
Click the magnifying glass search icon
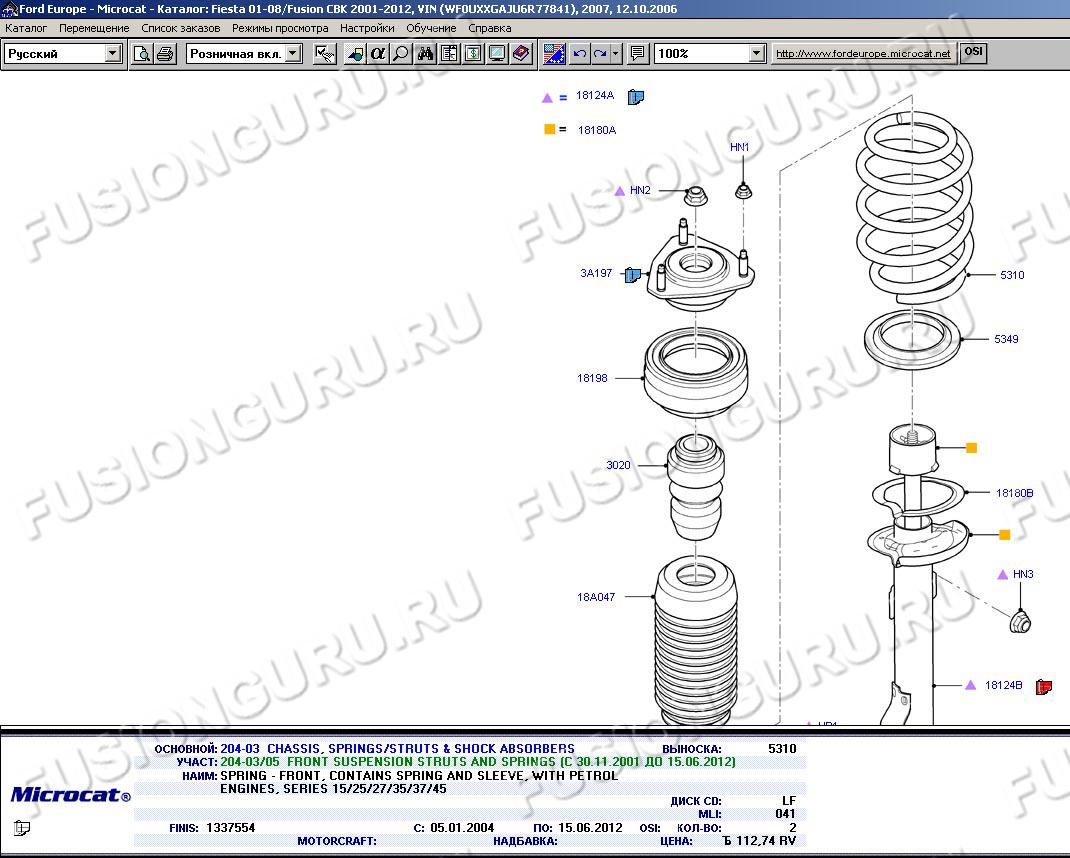pos(401,53)
